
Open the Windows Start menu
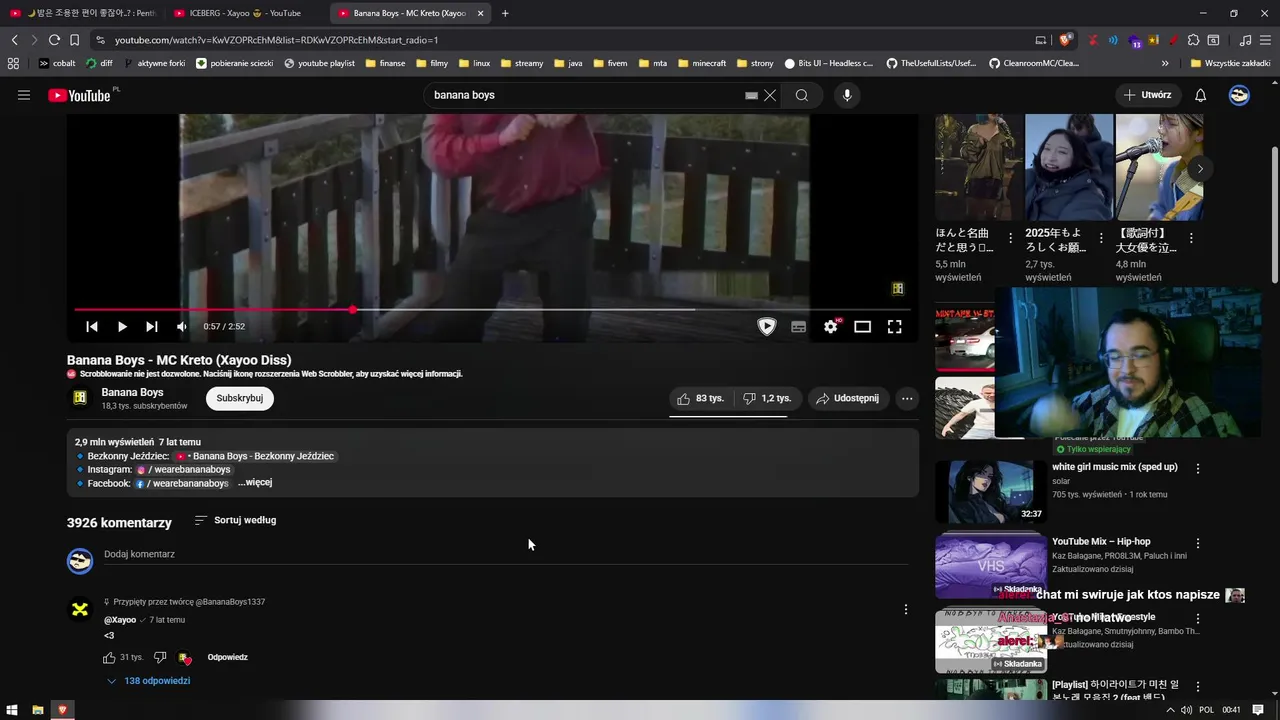click(12, 710)
